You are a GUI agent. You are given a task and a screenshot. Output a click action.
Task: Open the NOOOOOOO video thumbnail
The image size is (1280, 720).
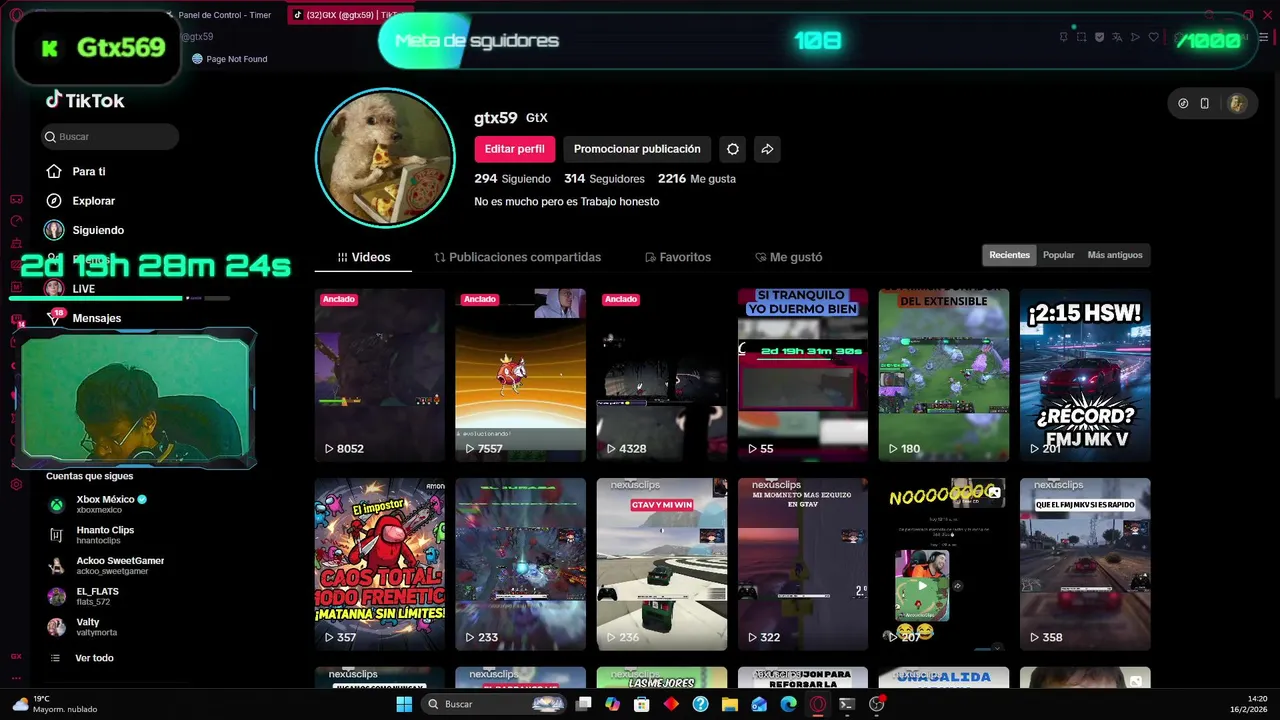click(x=944, y=564)
